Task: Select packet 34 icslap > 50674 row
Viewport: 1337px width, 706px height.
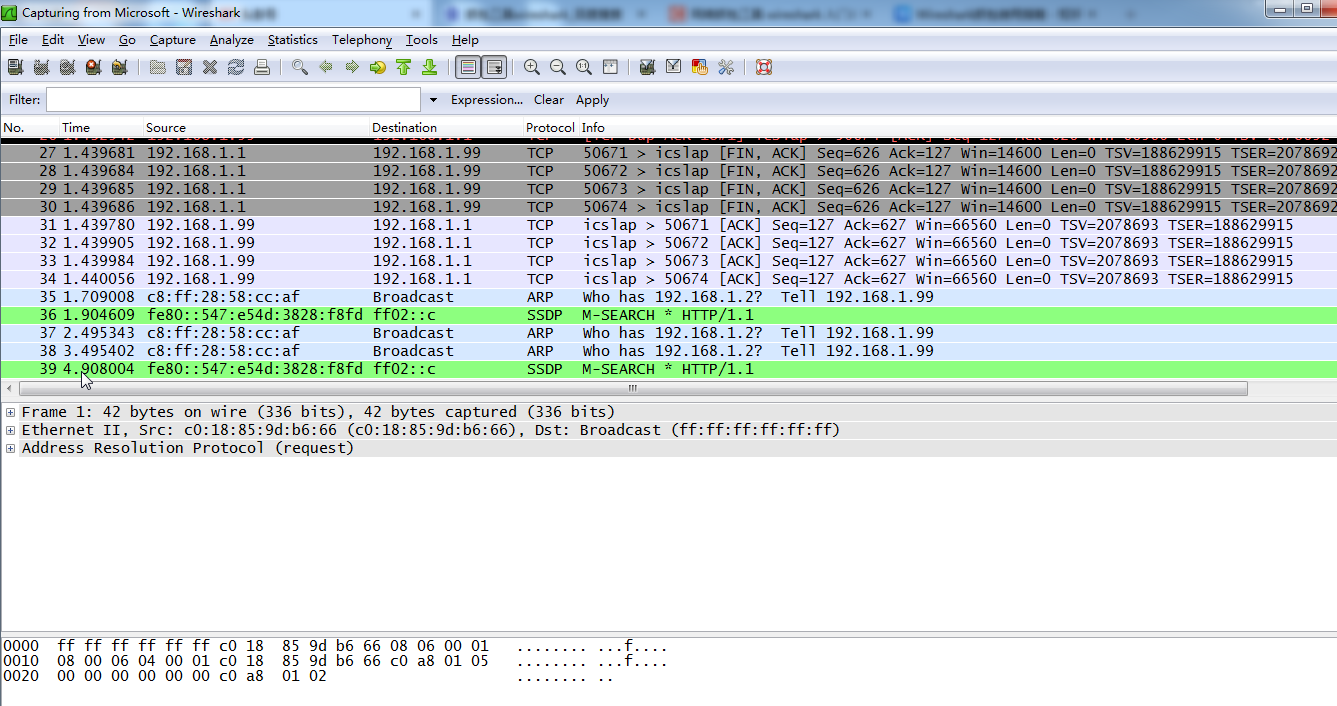Action: 668,279
